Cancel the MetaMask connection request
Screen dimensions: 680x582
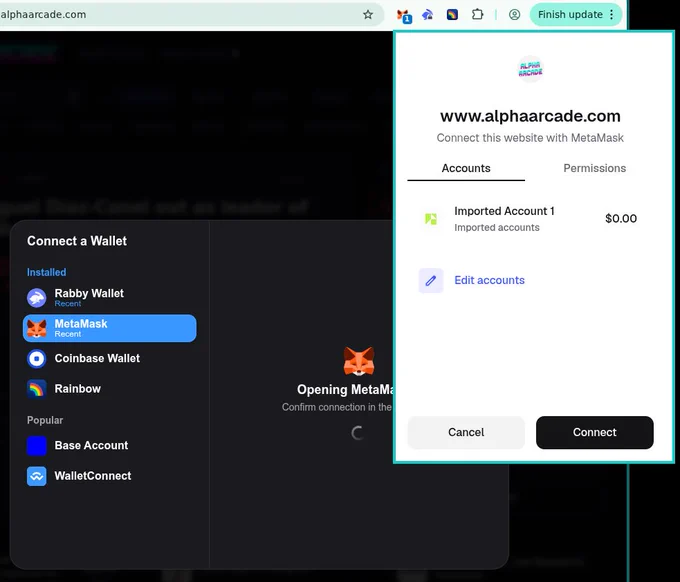(466, 432)
